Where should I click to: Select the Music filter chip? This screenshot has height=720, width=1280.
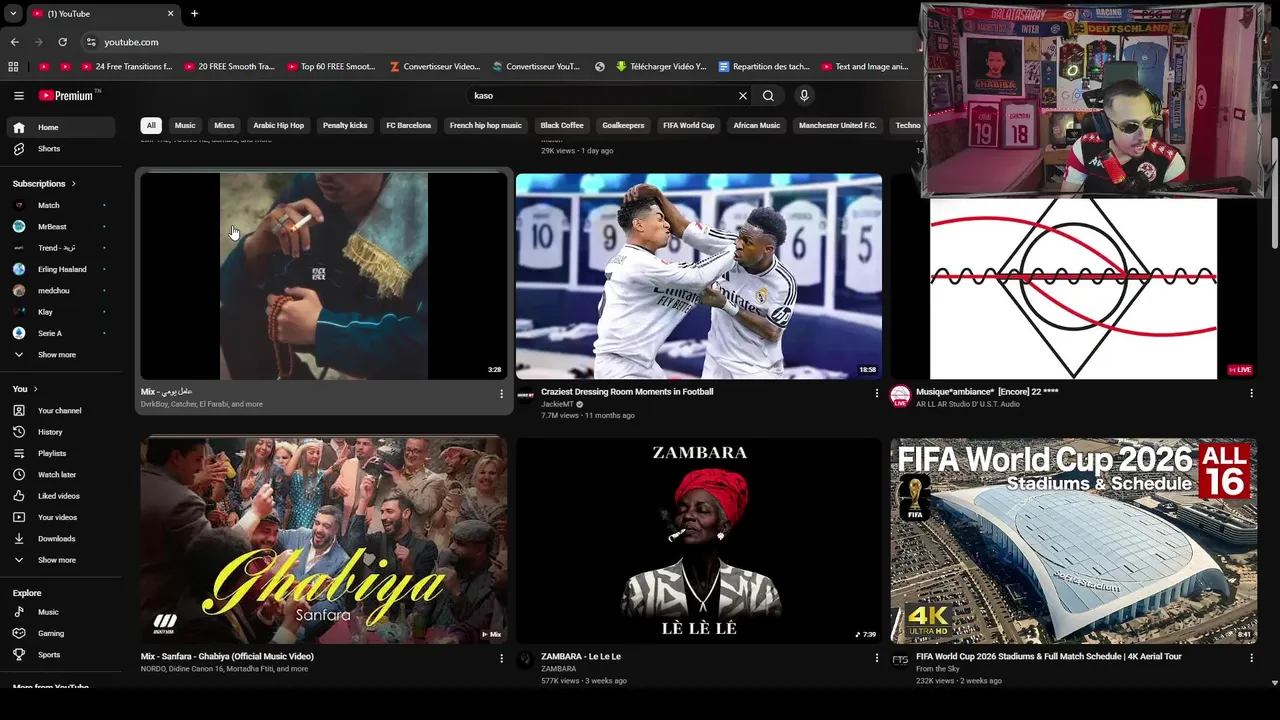[185, 126]
